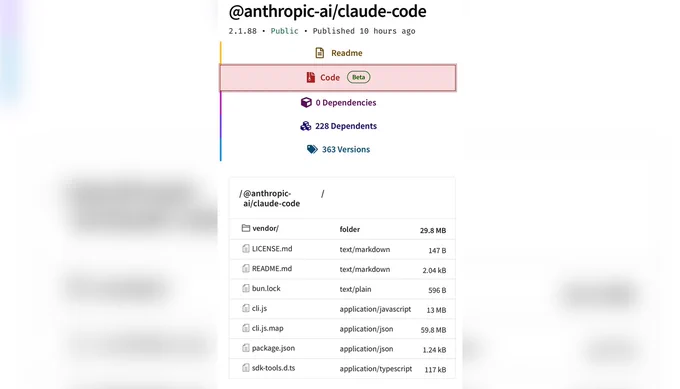The width and height of the screenshot is (680, 389).
Task: Open the Readme tab
Action: [338, 53]
